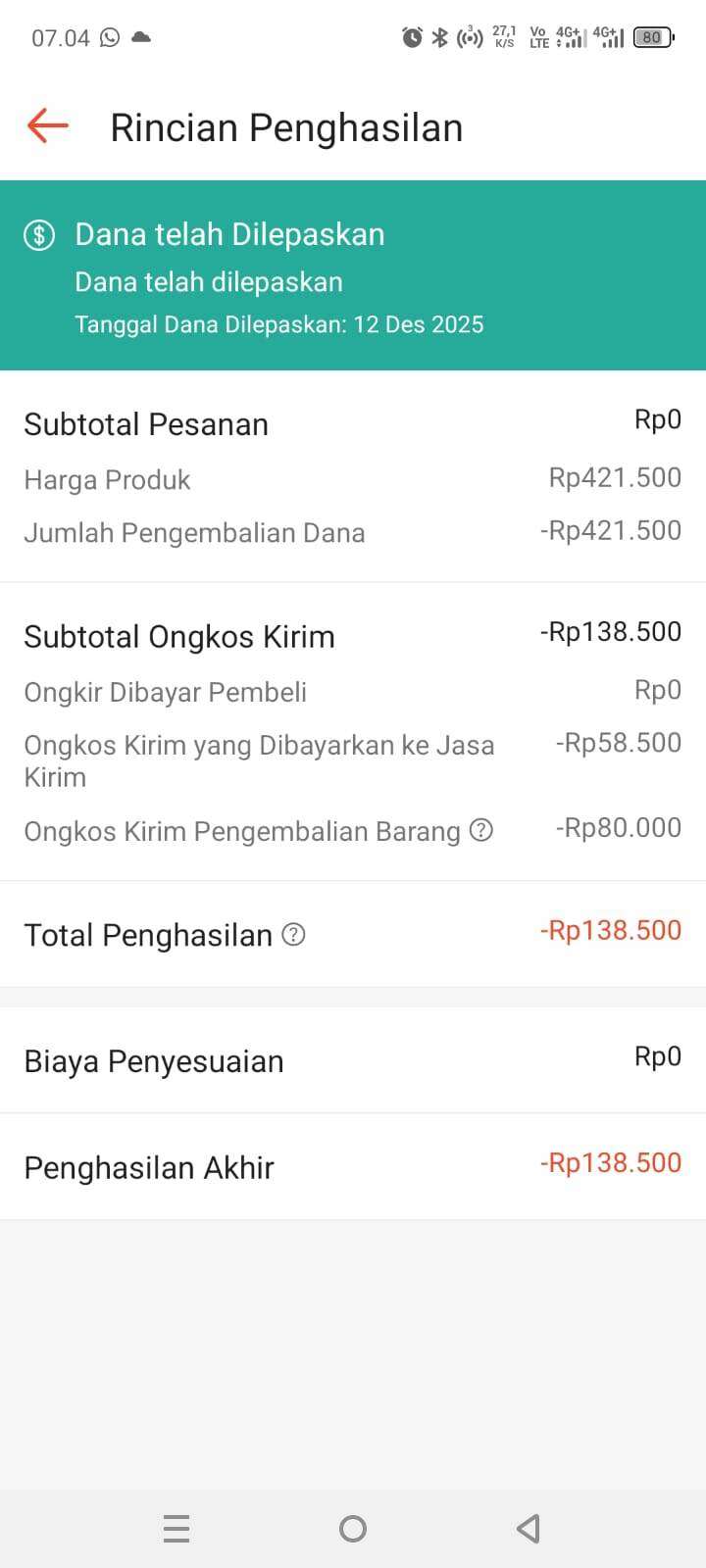Screen dimensions: 706x1568
Task: Tap the Rincian Penghasilan page title
Action: pos(285,127)
